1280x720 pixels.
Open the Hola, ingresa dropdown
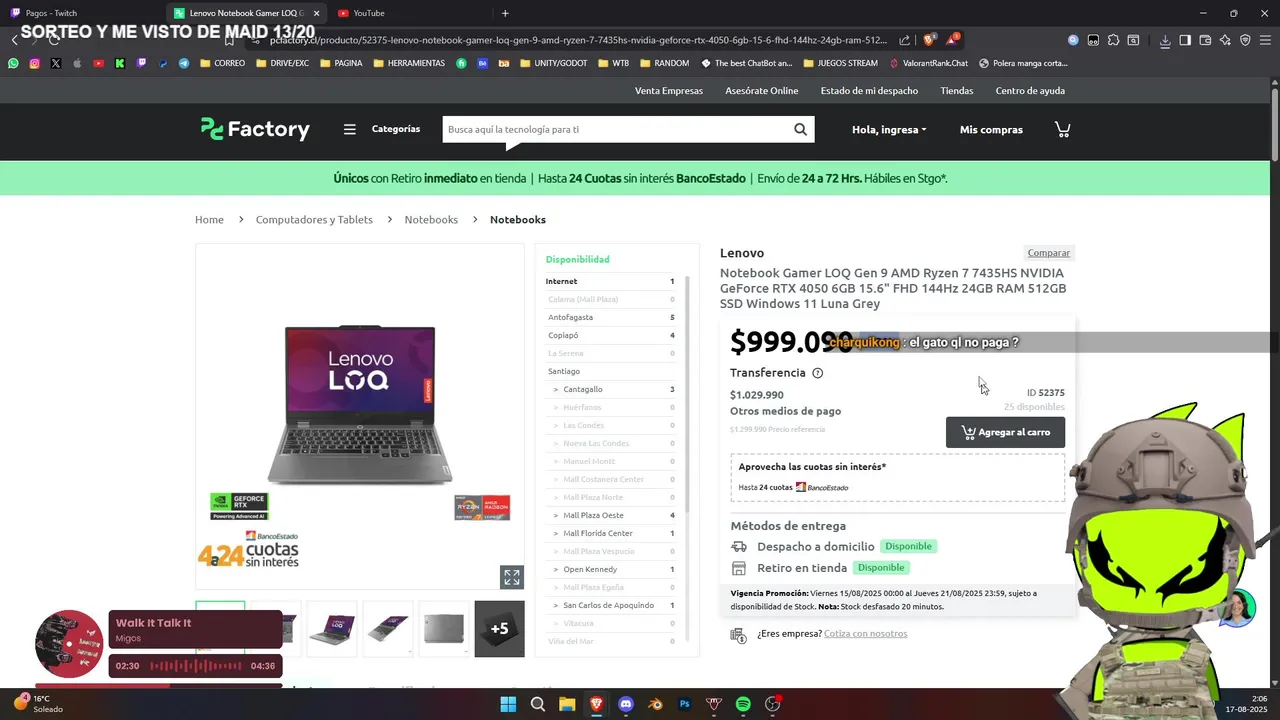point(889,129)
